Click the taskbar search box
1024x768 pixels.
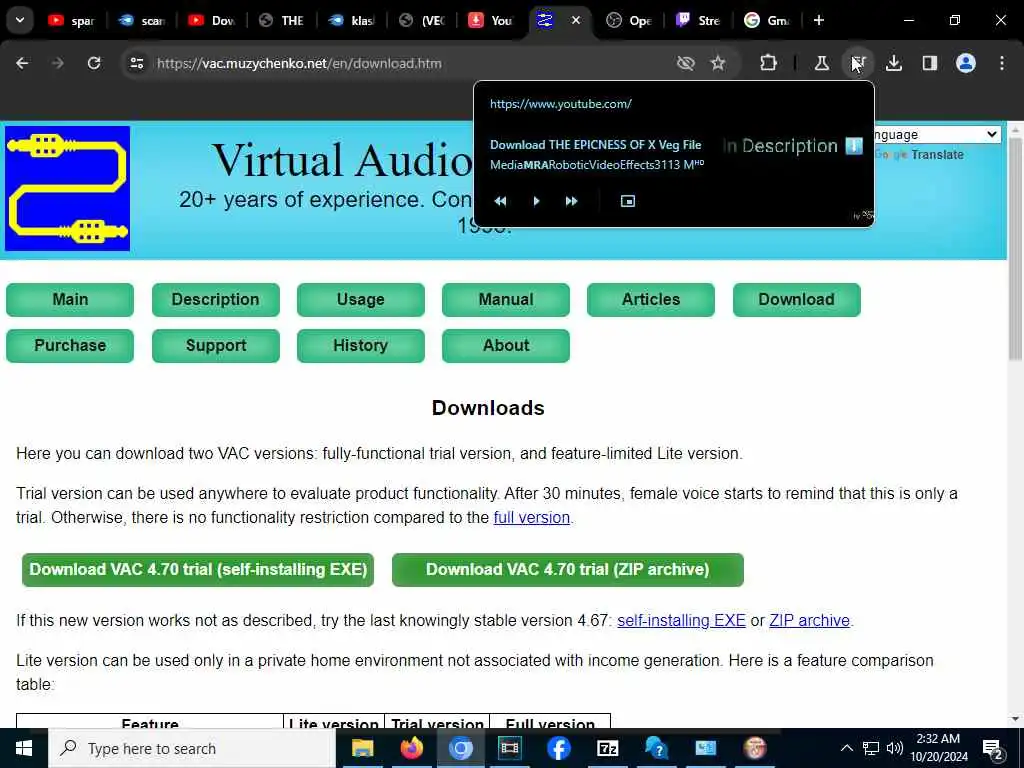pos(192,748)
